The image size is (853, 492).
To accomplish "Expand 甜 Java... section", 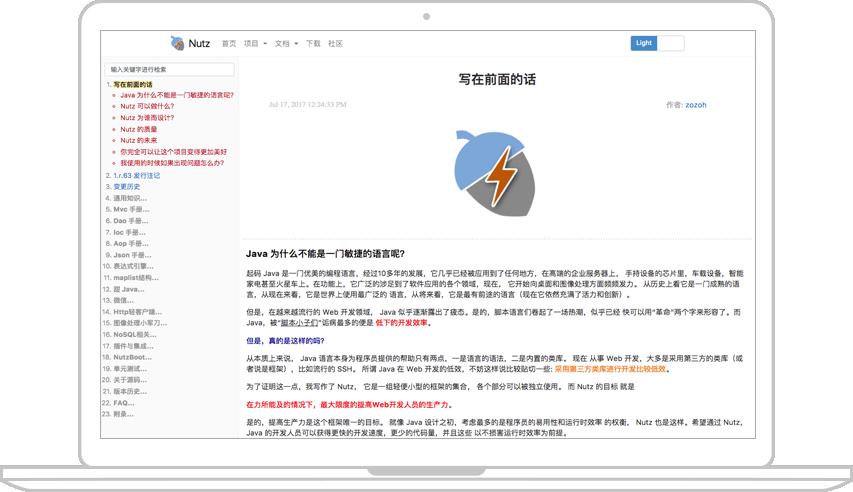I will coord(129,289).
